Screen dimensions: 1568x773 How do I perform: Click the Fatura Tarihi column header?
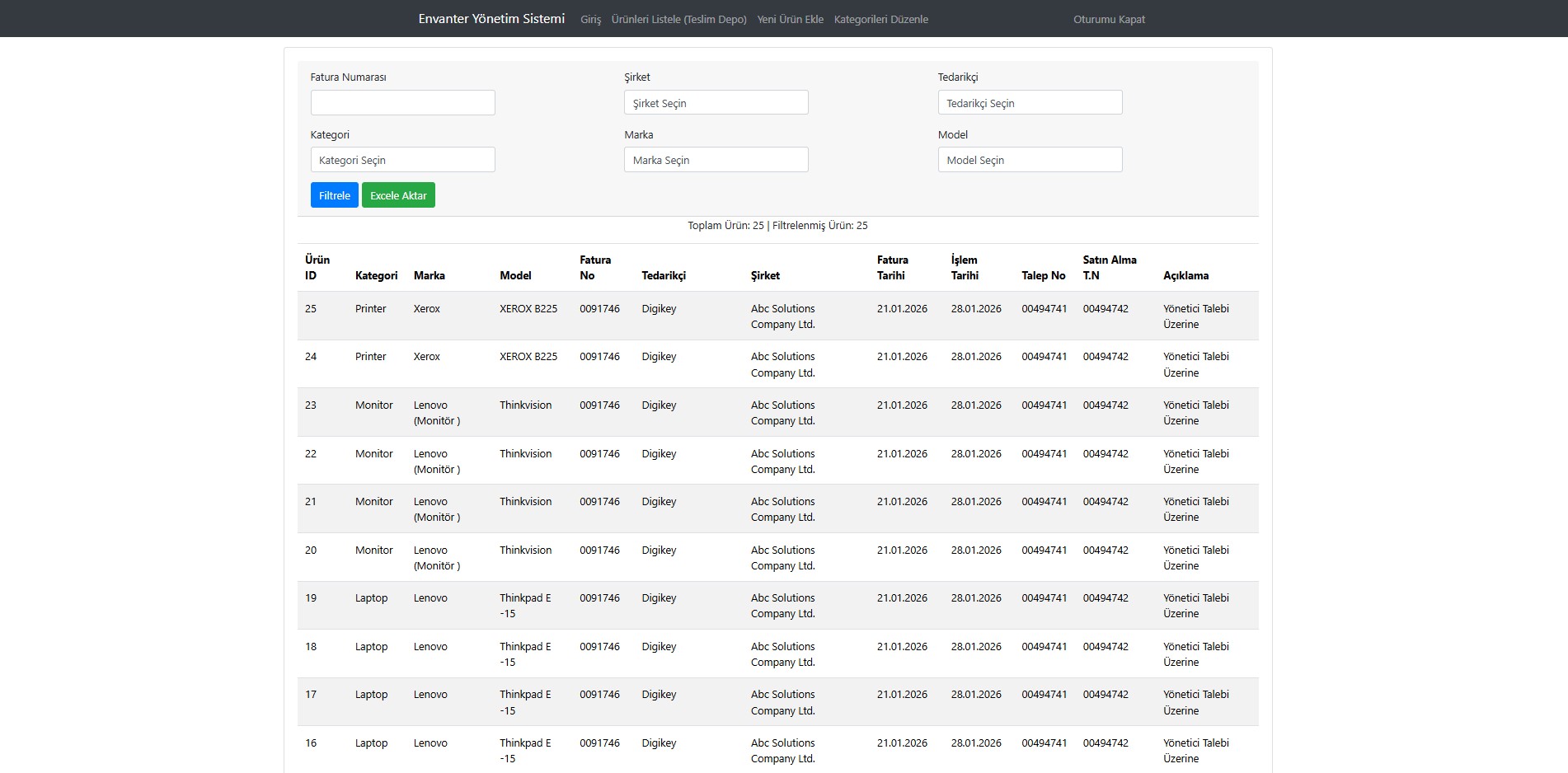click(892, 268)
